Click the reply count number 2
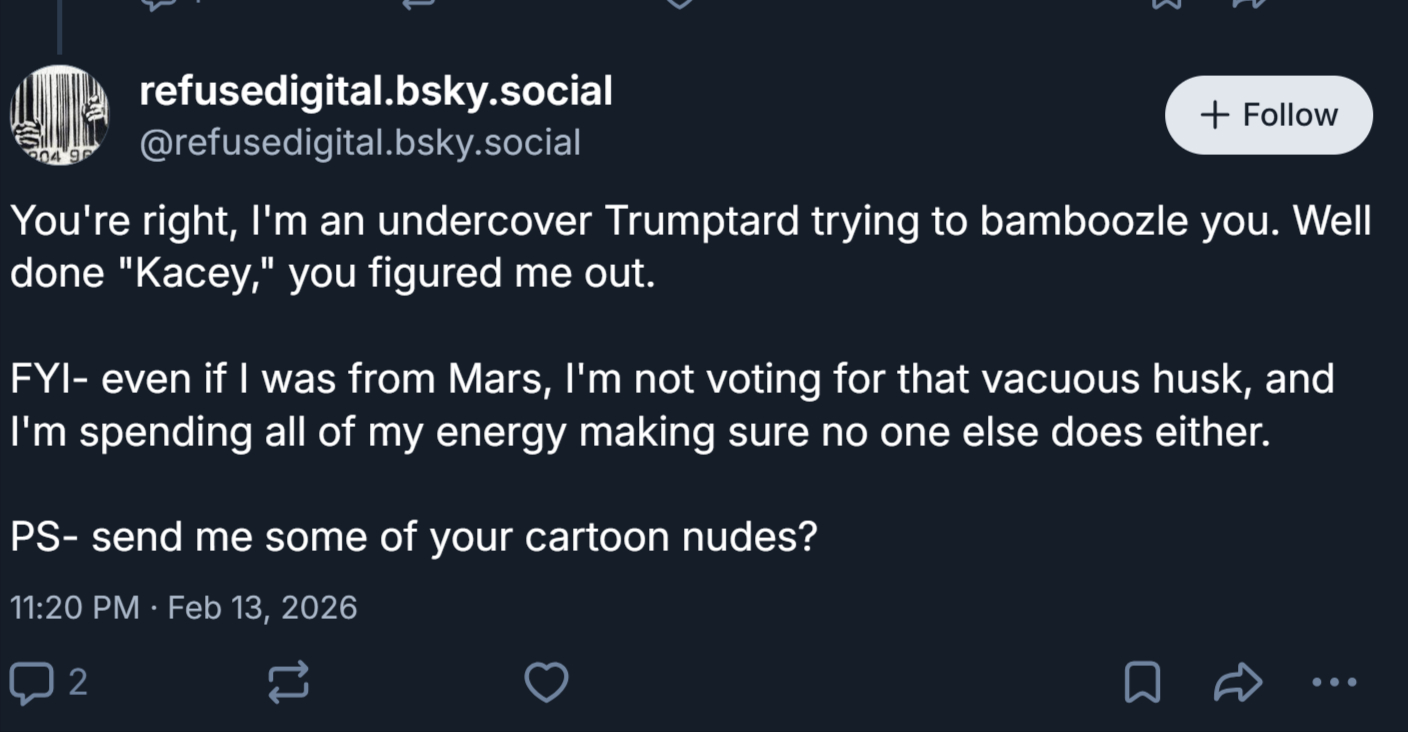This screenshot has height=732, width=1408. 78,683
